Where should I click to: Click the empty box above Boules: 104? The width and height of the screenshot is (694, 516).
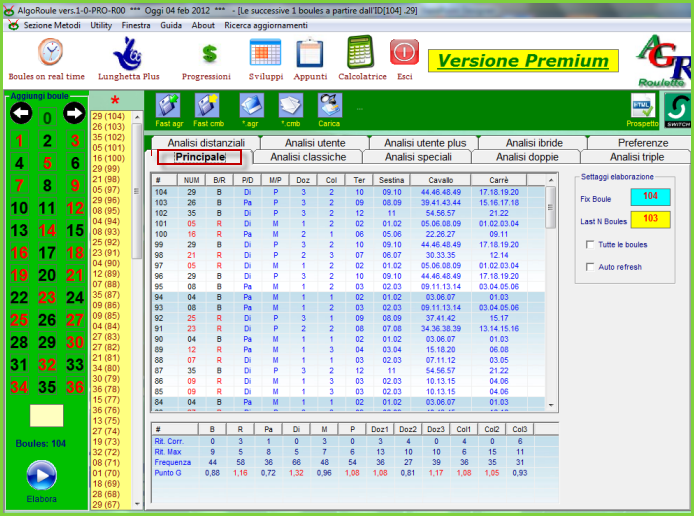click(46, 416)
